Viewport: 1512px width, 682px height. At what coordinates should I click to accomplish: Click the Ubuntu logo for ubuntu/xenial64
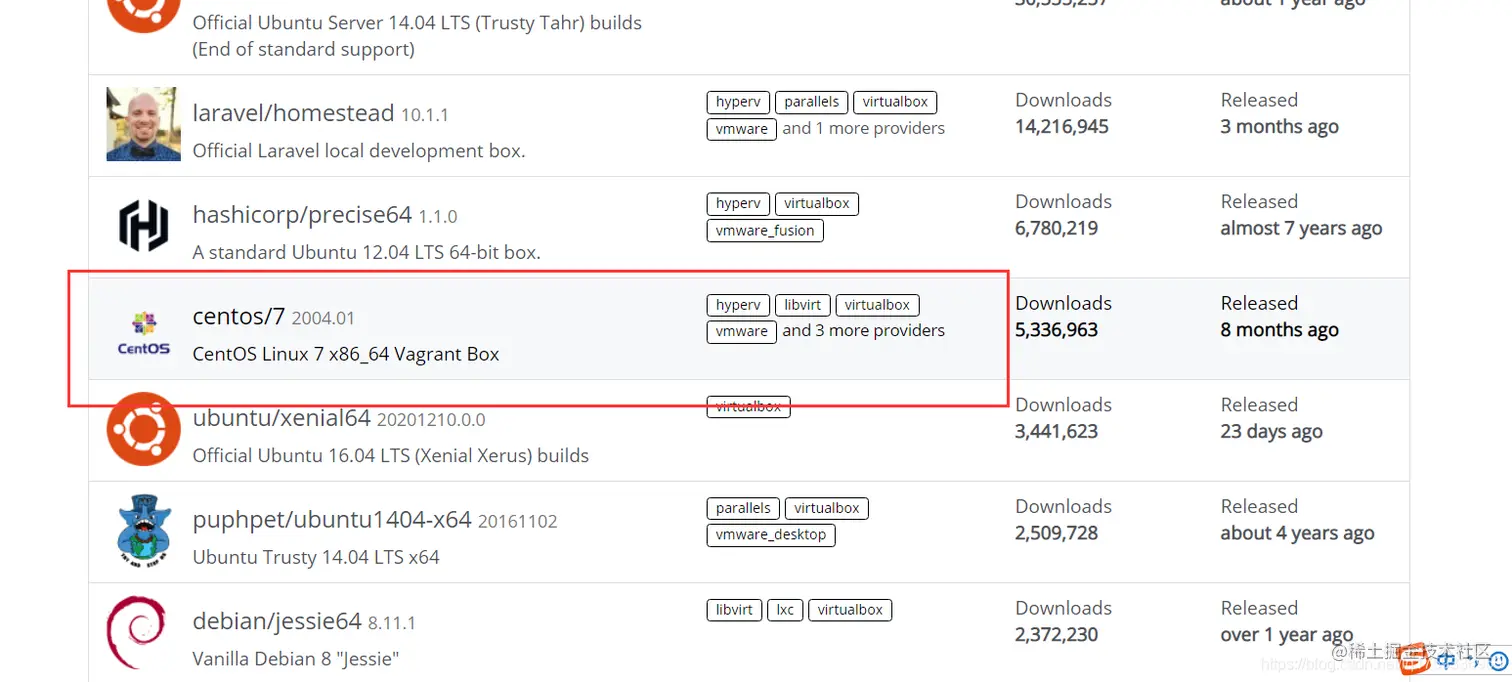143,429
